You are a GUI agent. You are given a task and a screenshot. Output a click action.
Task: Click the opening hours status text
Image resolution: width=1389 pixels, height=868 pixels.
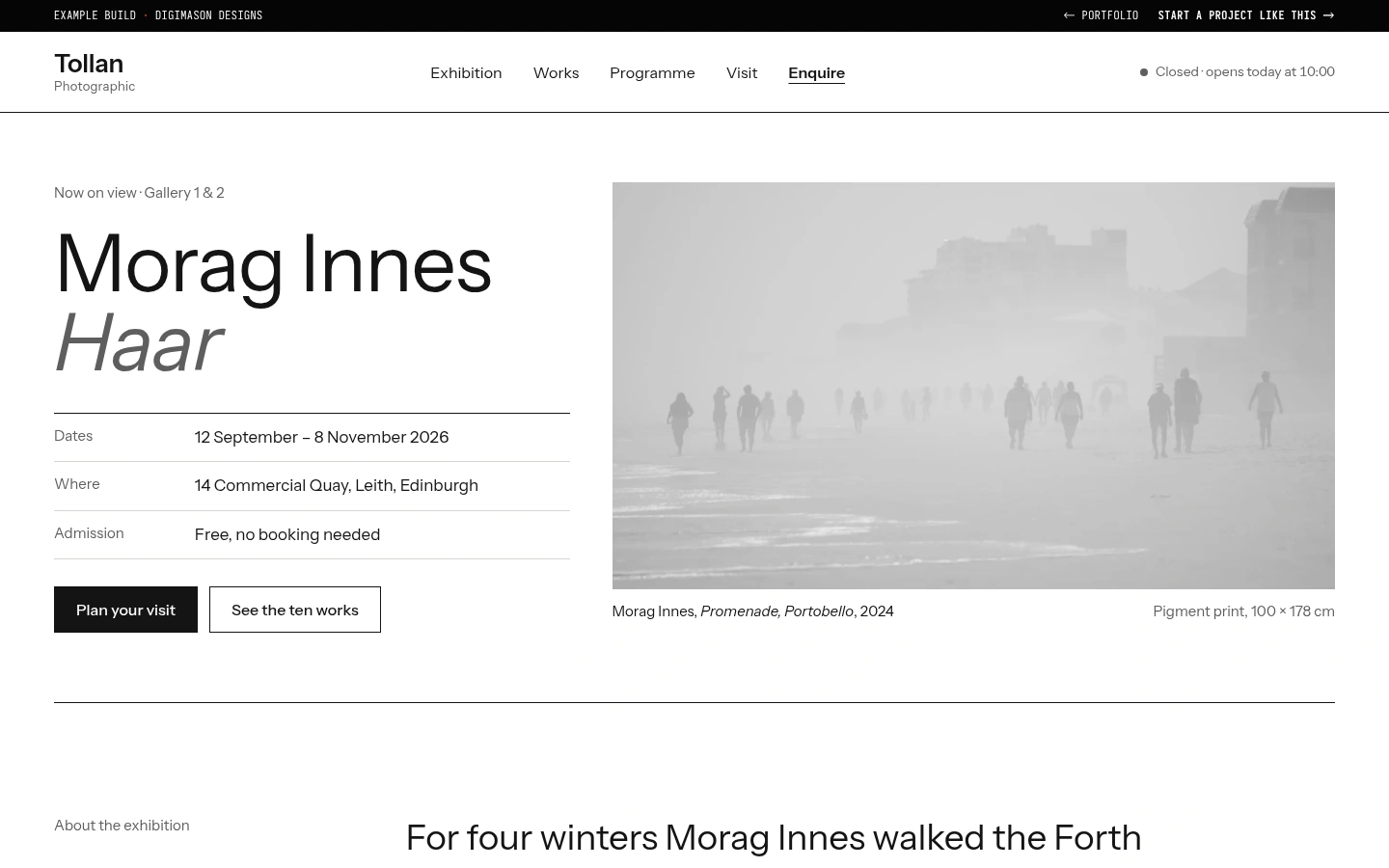point(1245,72)
